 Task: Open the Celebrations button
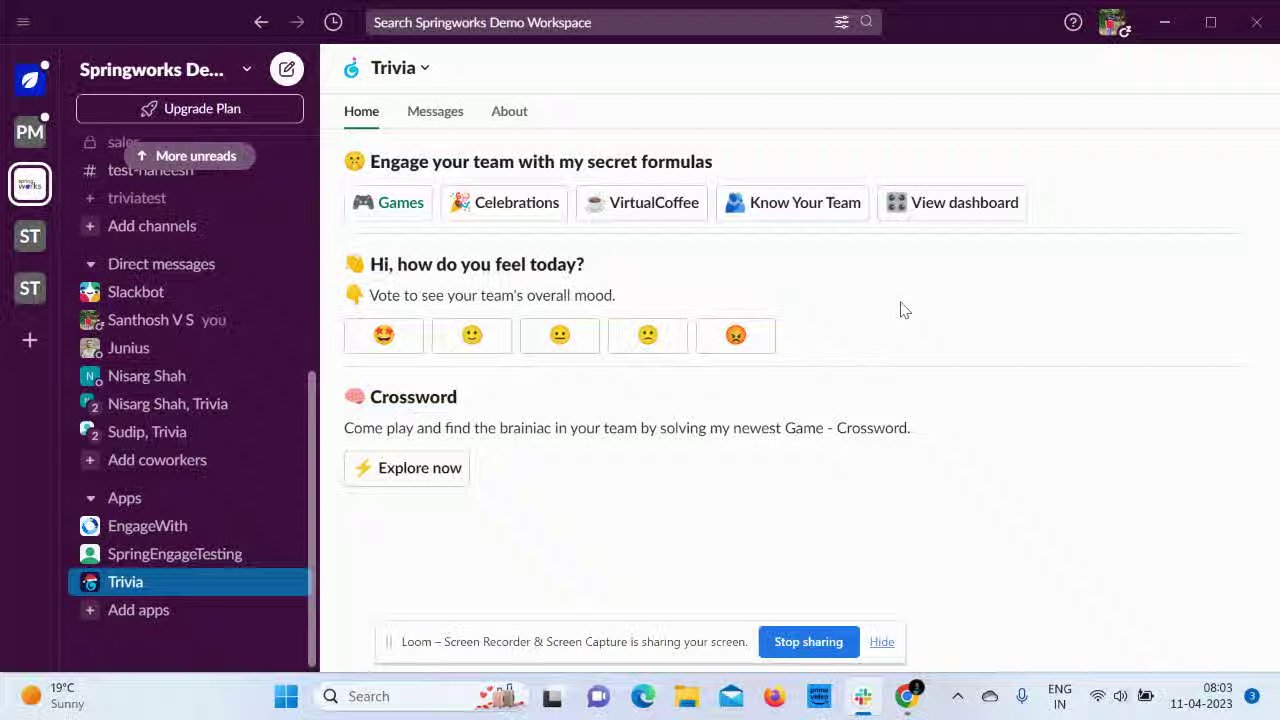click(x=504, y=203)
